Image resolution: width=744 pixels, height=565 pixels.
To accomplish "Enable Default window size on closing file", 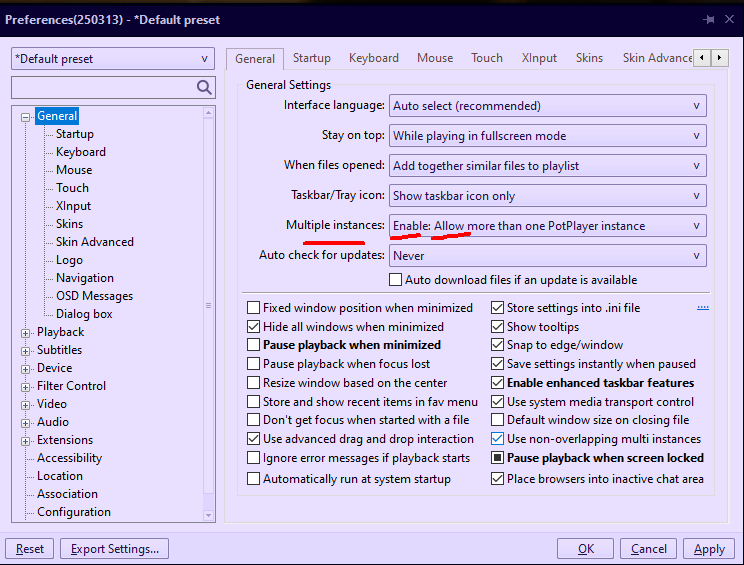I will pyautogui.click(x=497, y=420).
